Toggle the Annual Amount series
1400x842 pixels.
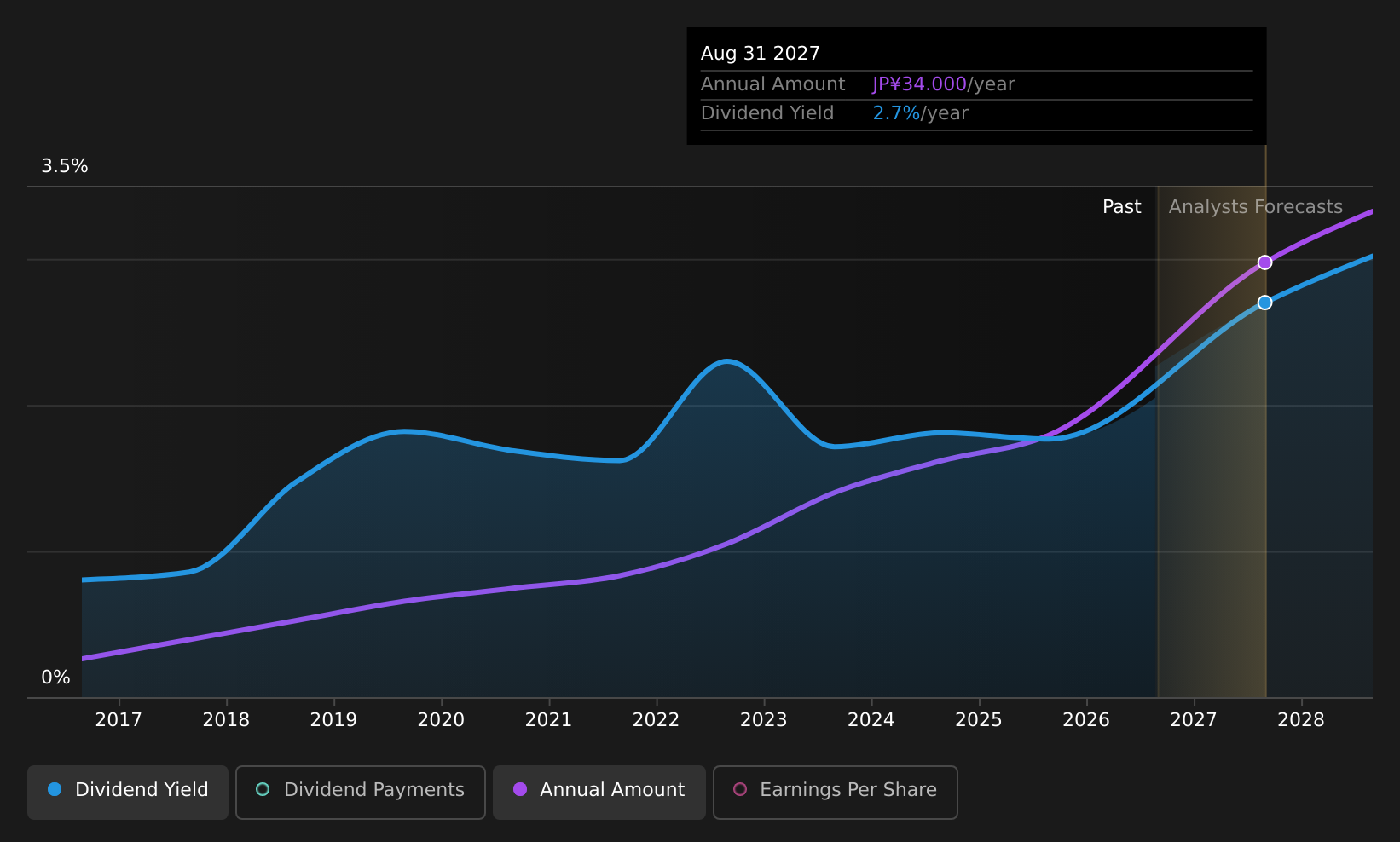point(599,792)
